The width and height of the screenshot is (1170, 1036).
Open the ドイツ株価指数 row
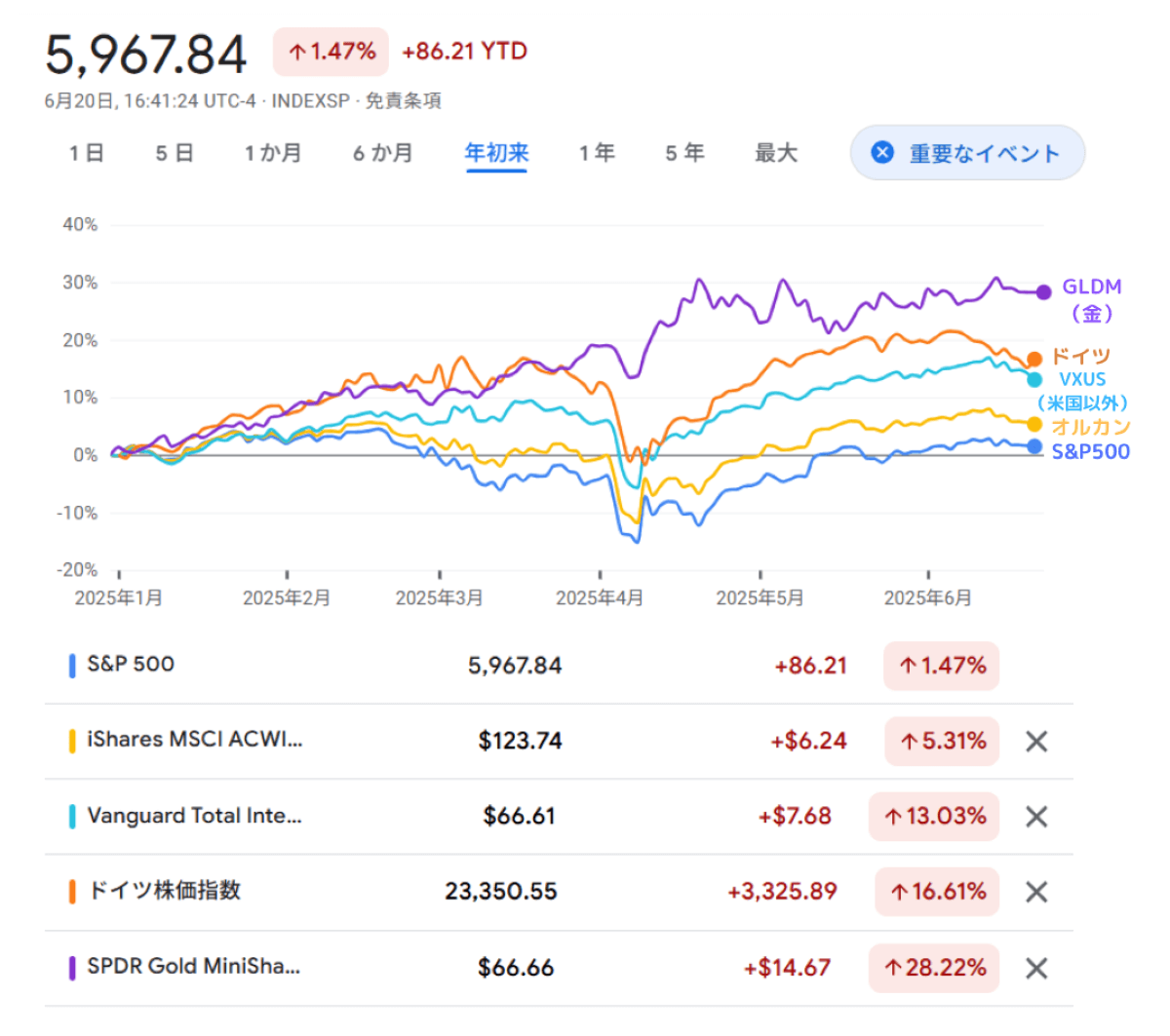click(x=559, y=892)
